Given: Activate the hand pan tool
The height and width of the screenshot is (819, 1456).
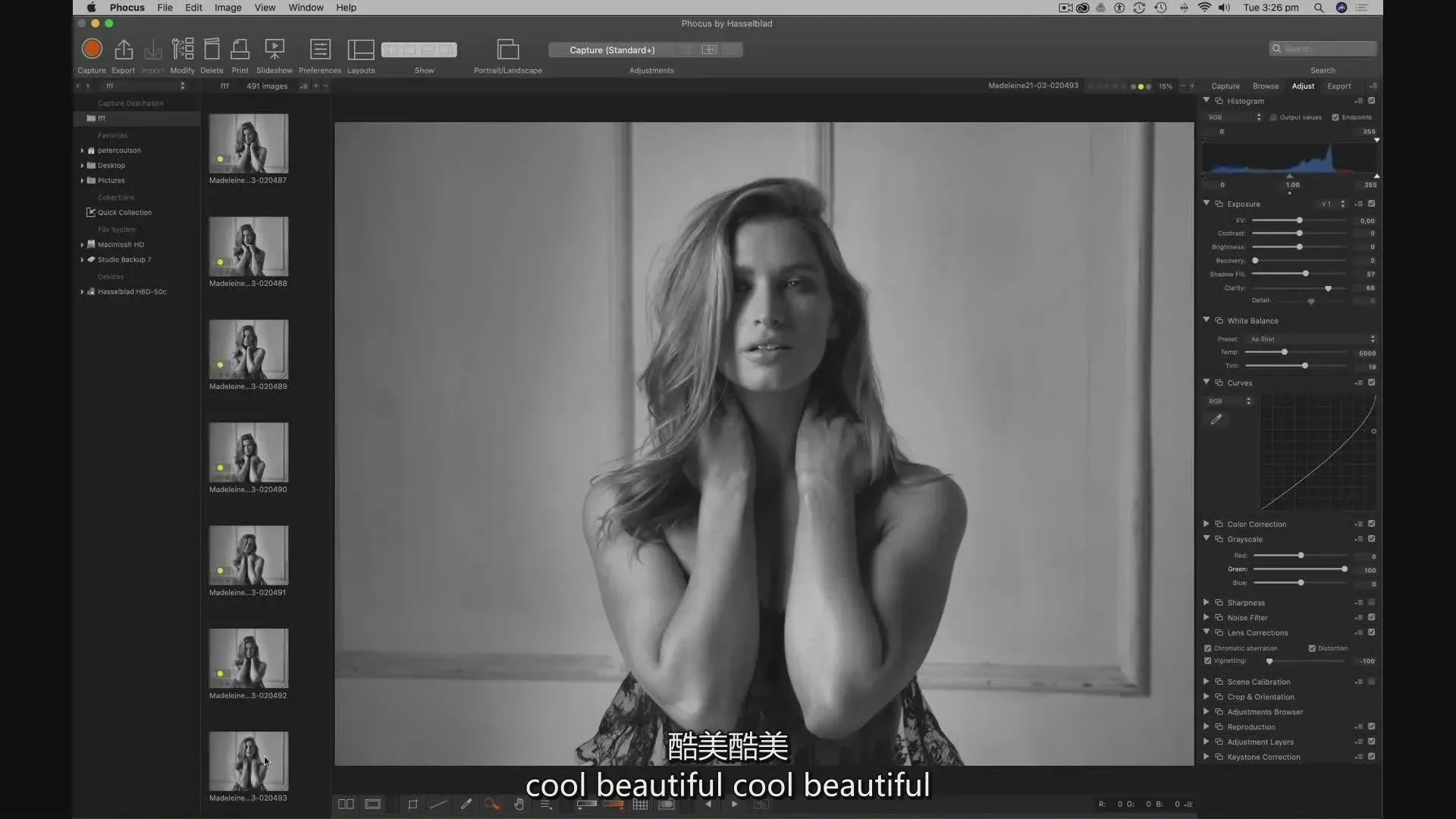Looking at the screenshot, I should 519,805.
